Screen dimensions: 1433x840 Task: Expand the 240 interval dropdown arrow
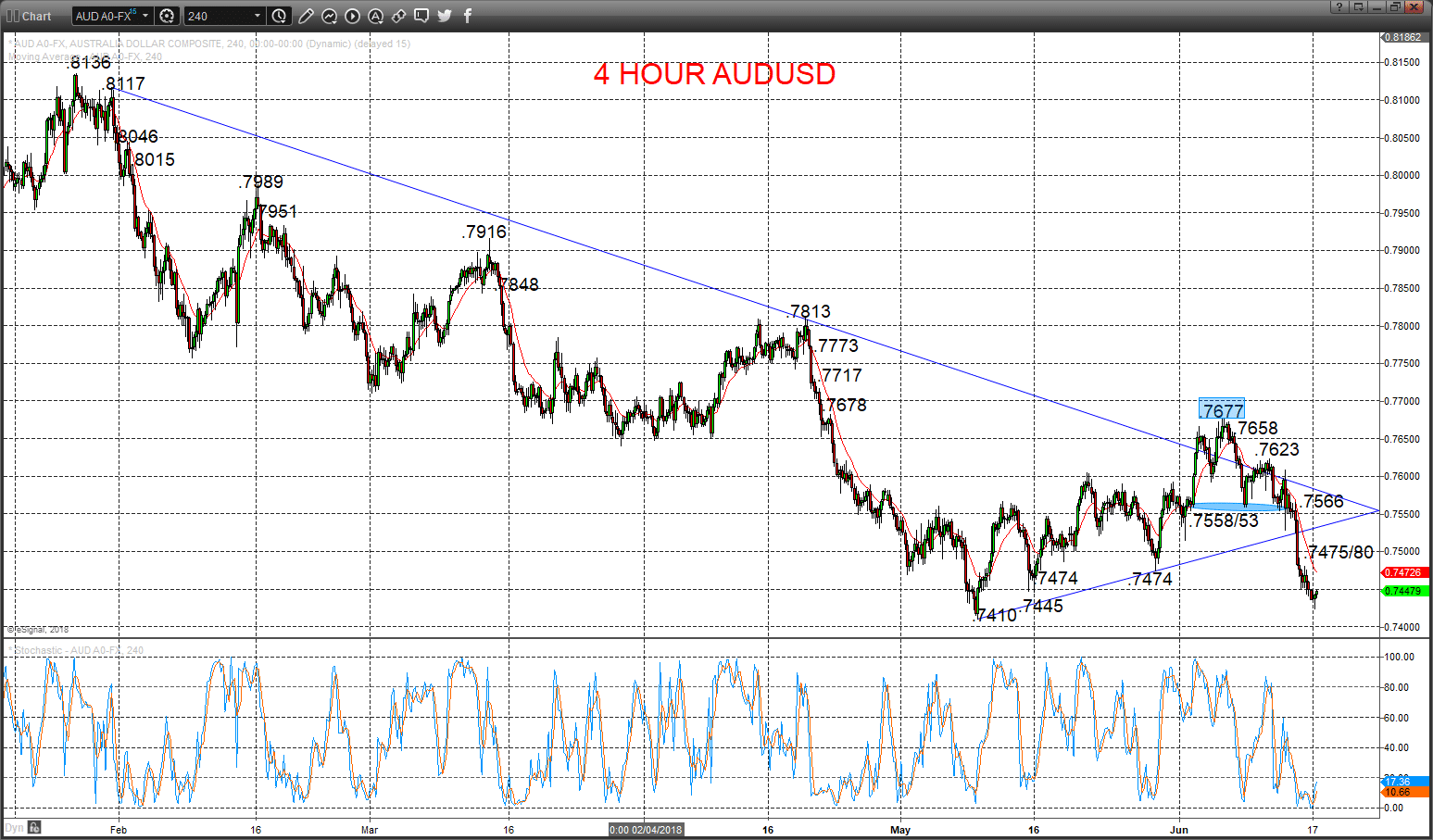click(x=258, y=16)
